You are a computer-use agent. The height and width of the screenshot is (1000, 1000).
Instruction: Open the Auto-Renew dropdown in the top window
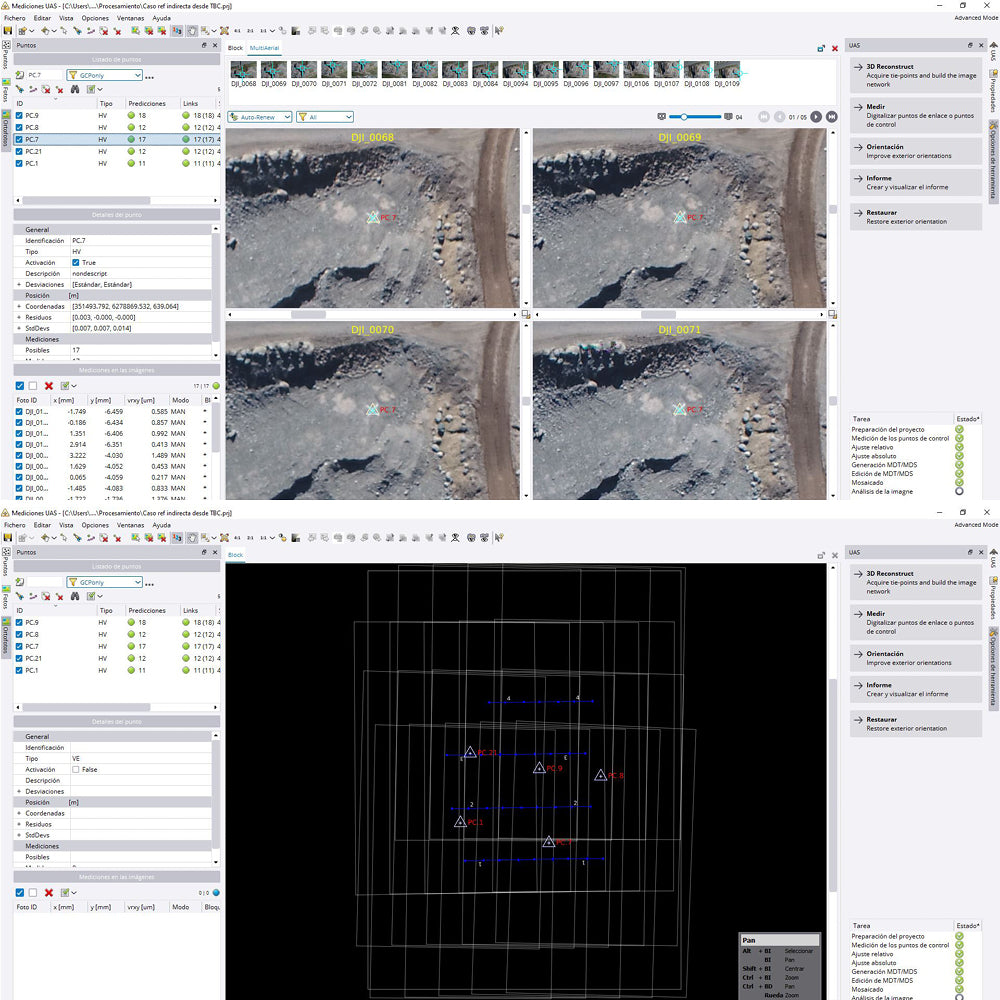click(260, 117)
